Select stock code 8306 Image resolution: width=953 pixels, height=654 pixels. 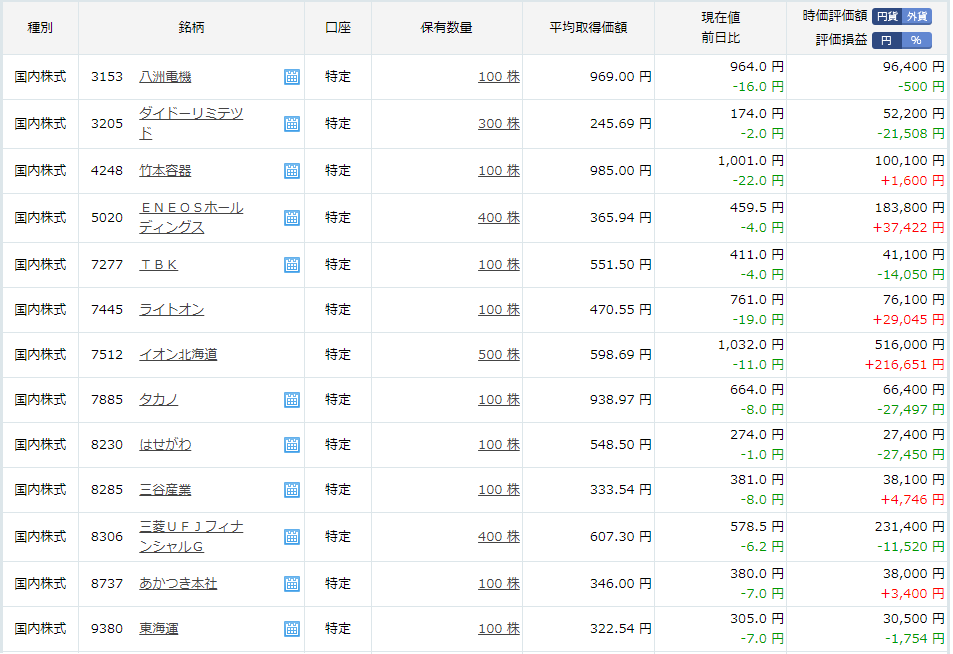pos(107,537)
